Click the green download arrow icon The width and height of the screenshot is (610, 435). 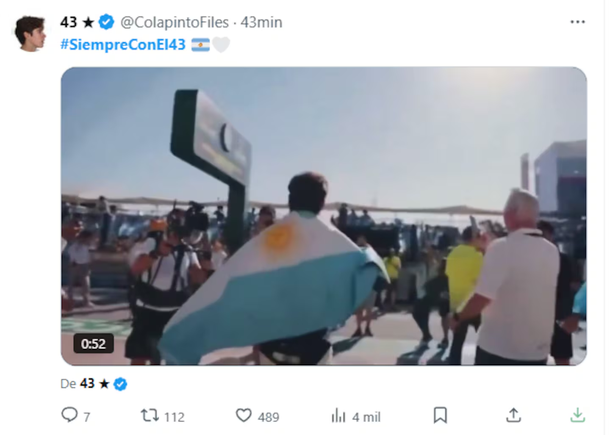click(x=577, y=415)
